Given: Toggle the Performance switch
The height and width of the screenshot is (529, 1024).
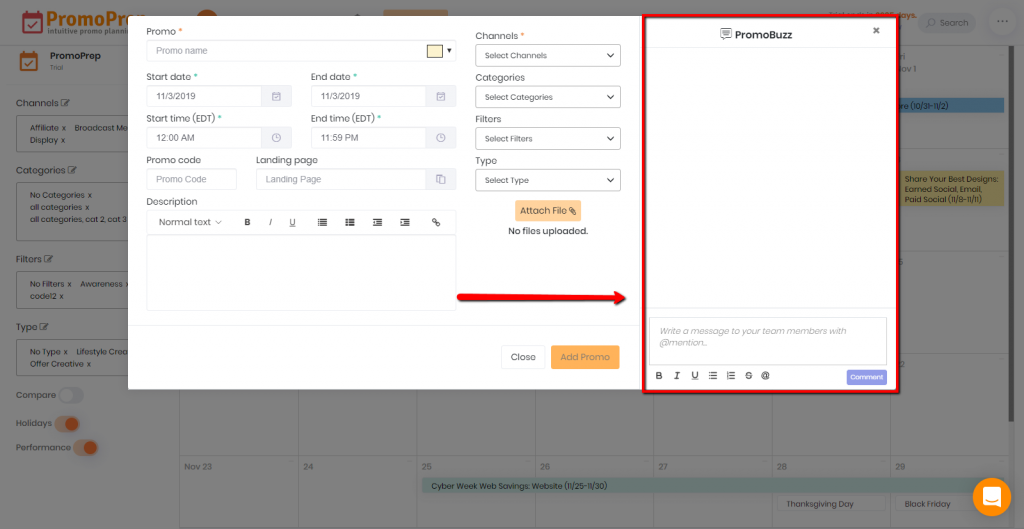Looking at the screenshot, I should (85, 447).
